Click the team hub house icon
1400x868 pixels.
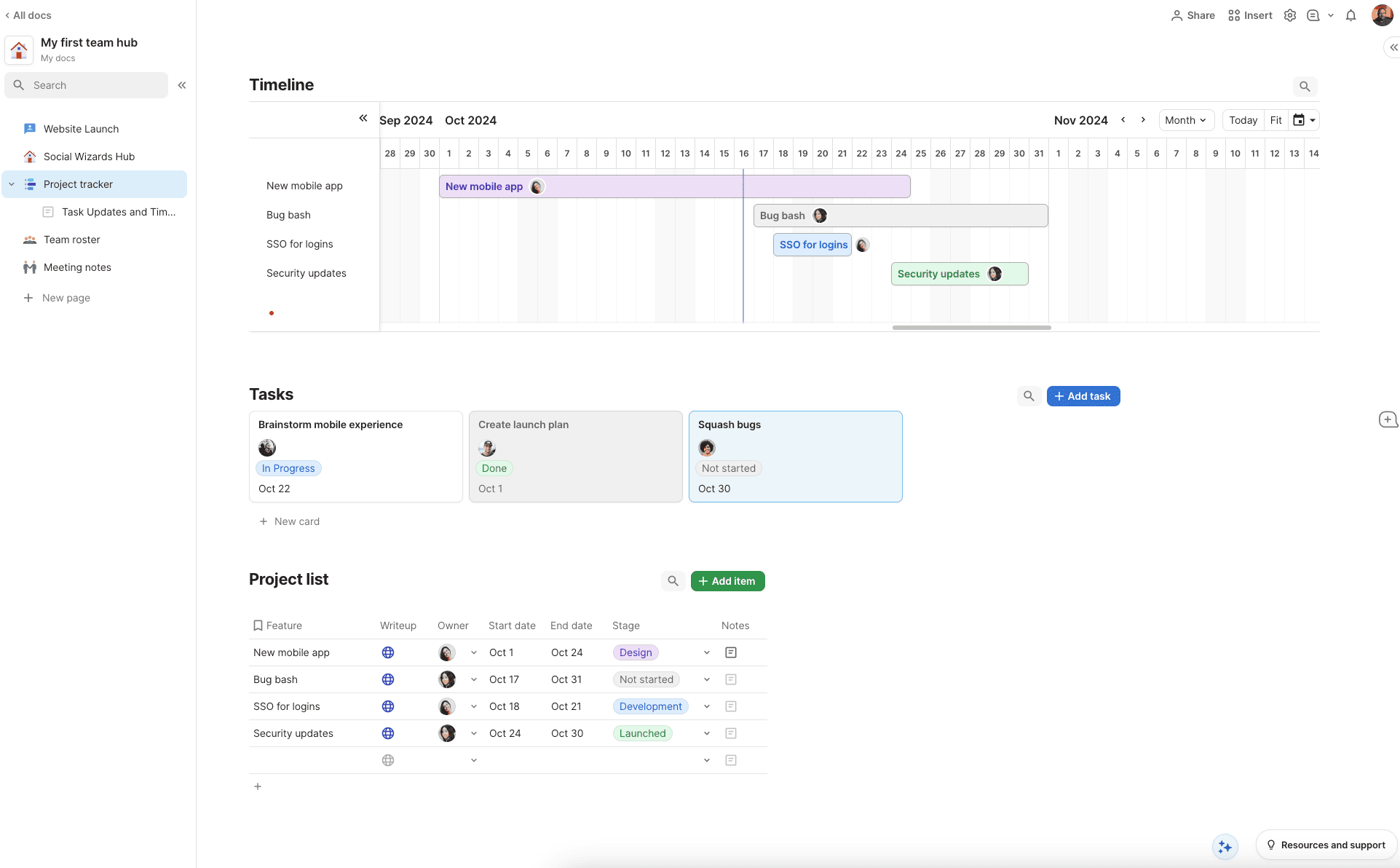coord(19,50)
